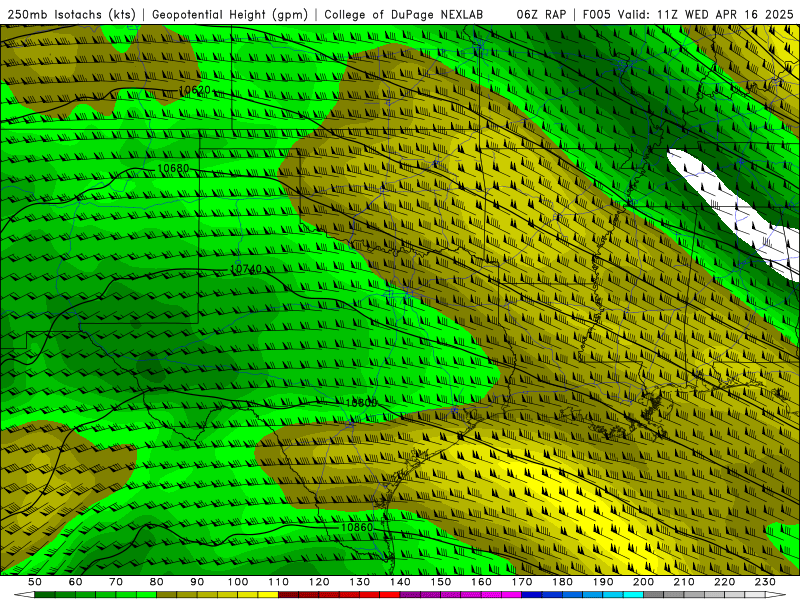The width and height of the screenshot is (800, 600).
Task: Click the 110 value on the color scale
Action: click(x=279, y=582)
